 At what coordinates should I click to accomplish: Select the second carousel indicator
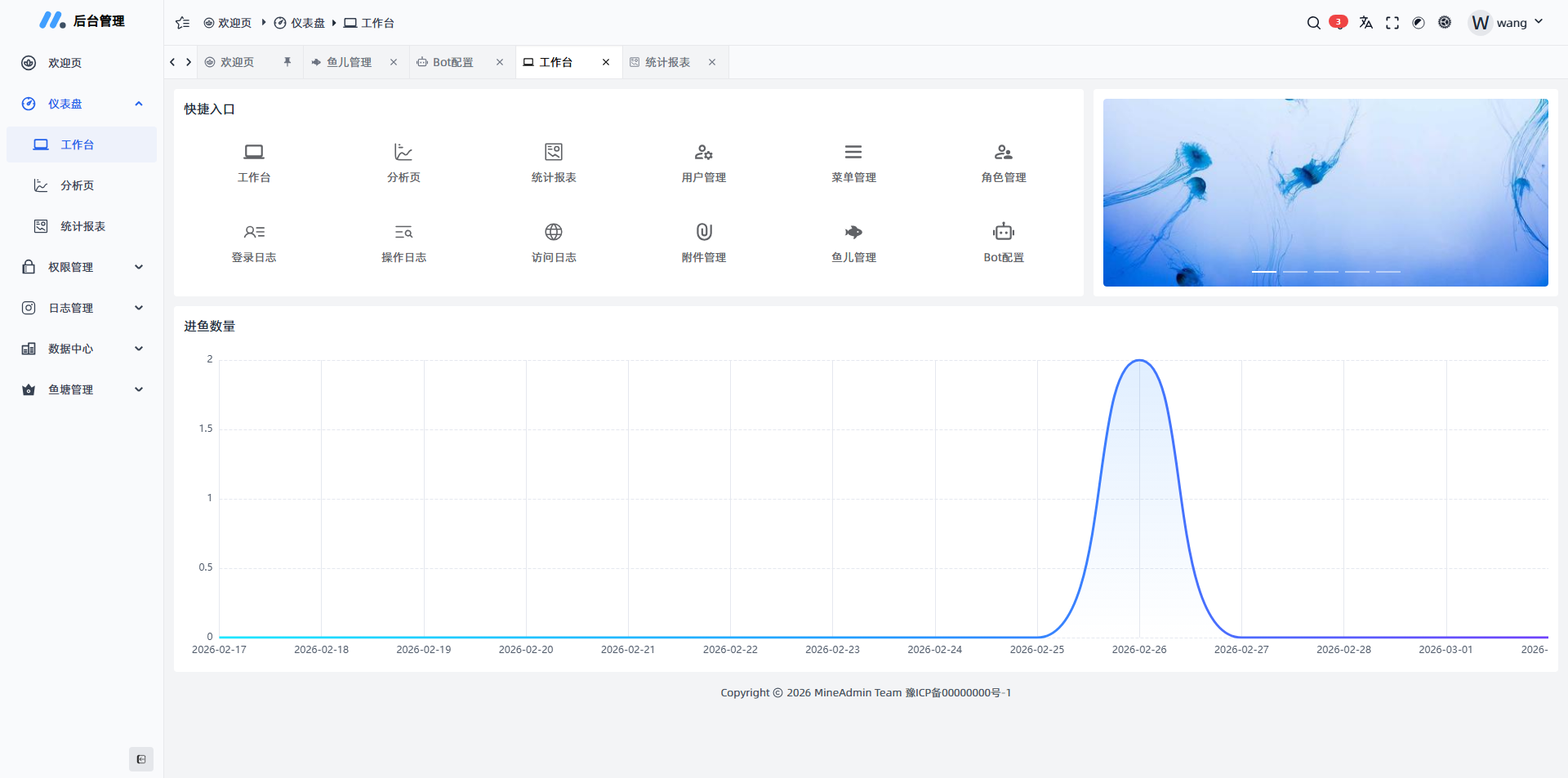click(x=1294, y=271)
